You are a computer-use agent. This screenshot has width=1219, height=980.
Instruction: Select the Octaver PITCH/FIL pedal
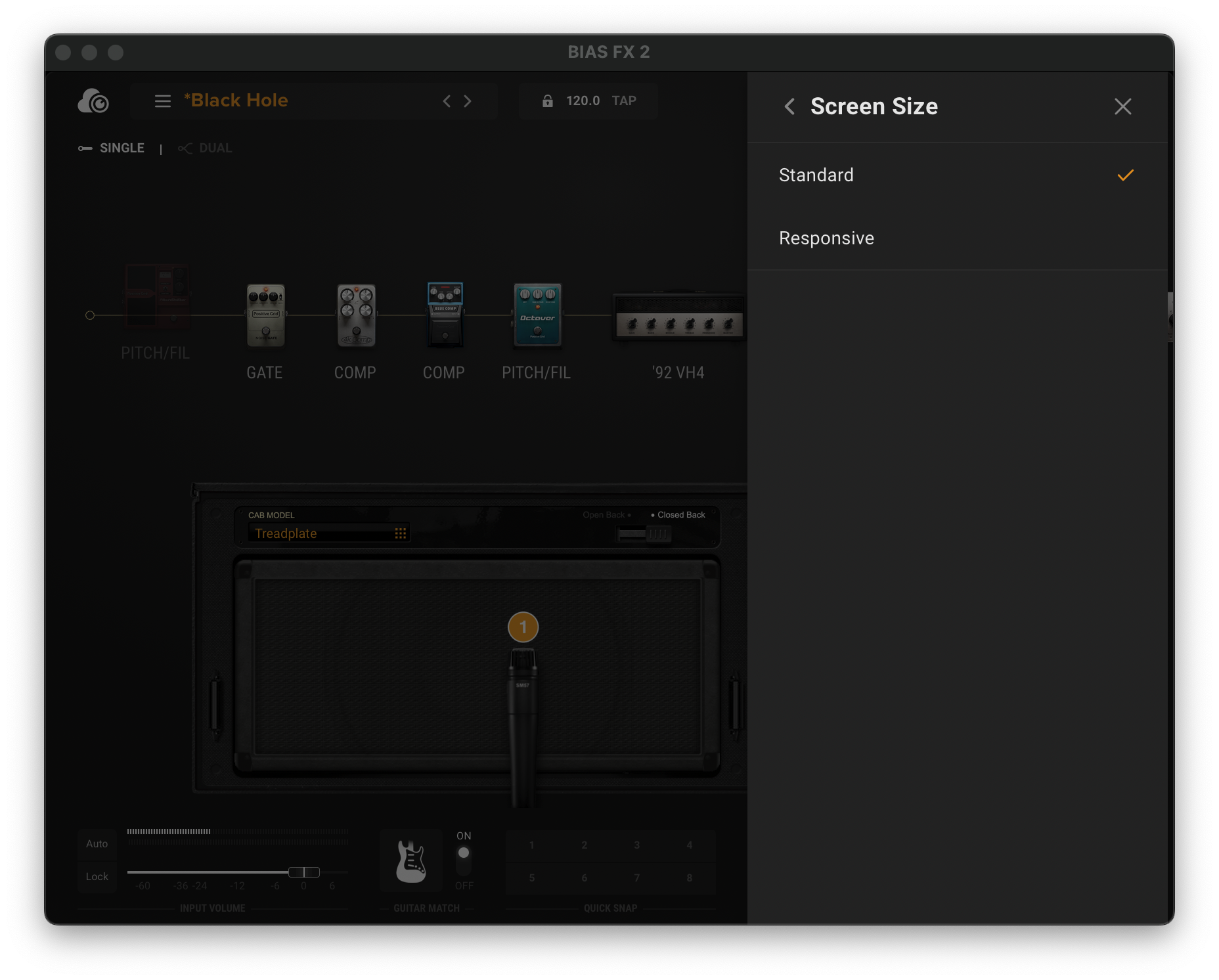pyautogui.click(x=537, y=315)
